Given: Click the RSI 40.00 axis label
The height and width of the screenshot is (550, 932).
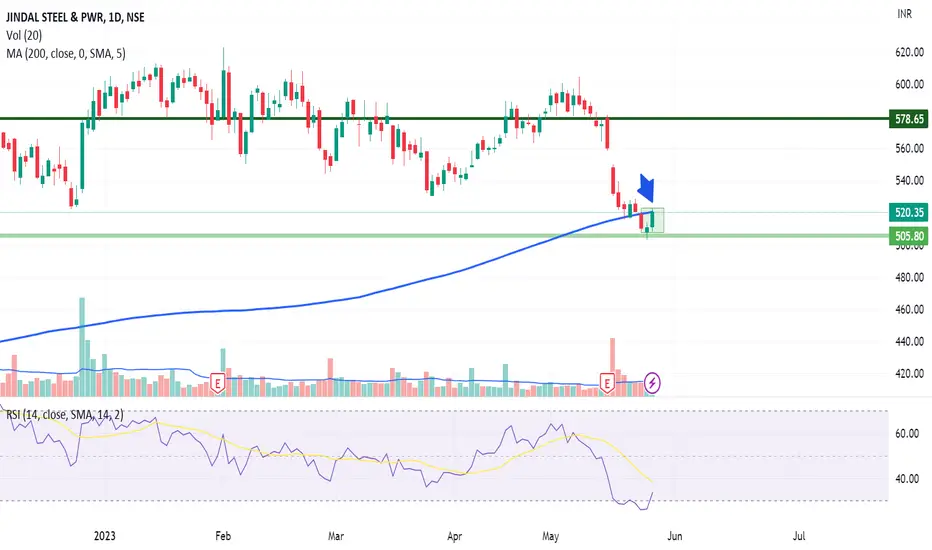Looking at the screenshot, I should tap(906, 479).
